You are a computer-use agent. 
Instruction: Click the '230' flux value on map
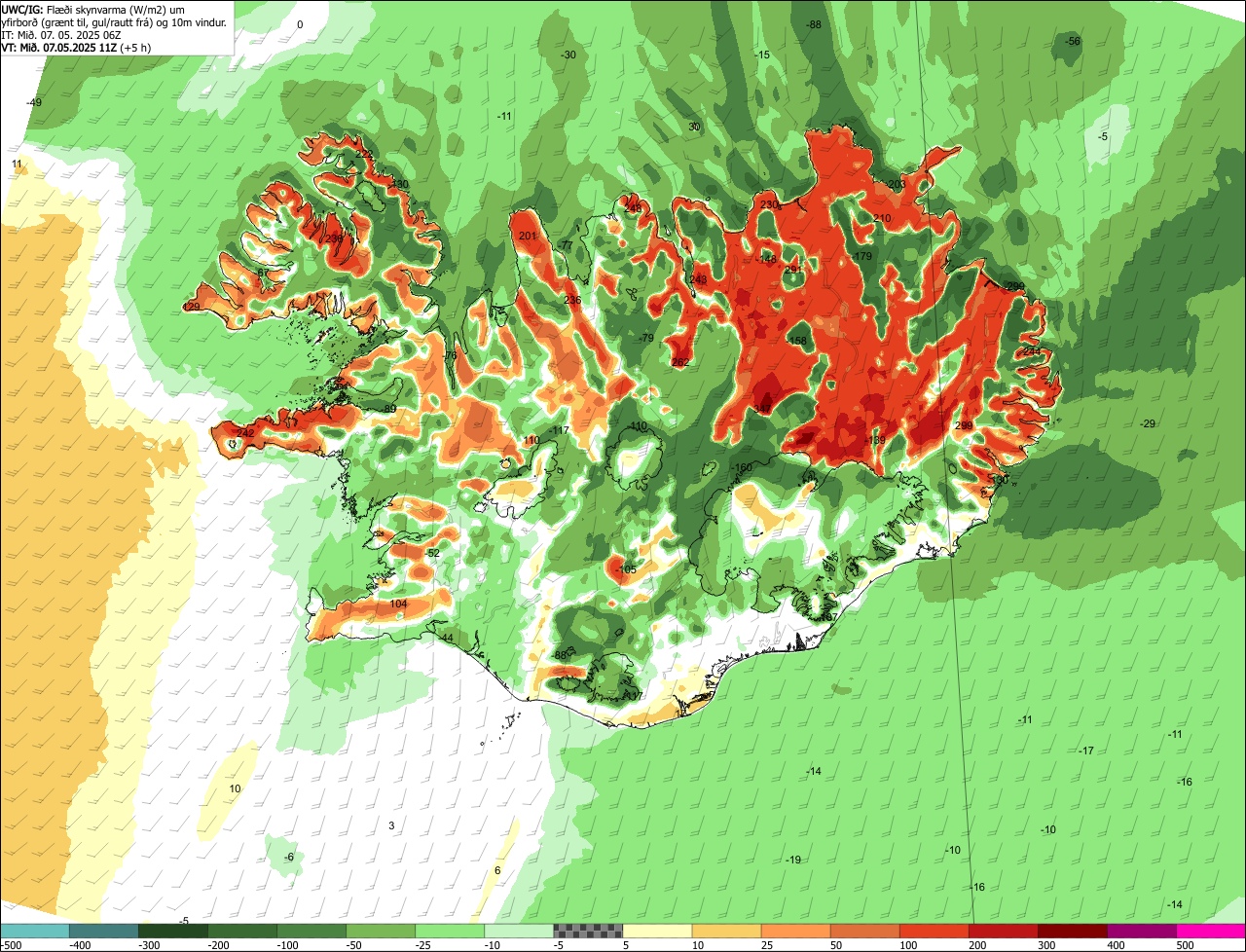pos(769,204)
